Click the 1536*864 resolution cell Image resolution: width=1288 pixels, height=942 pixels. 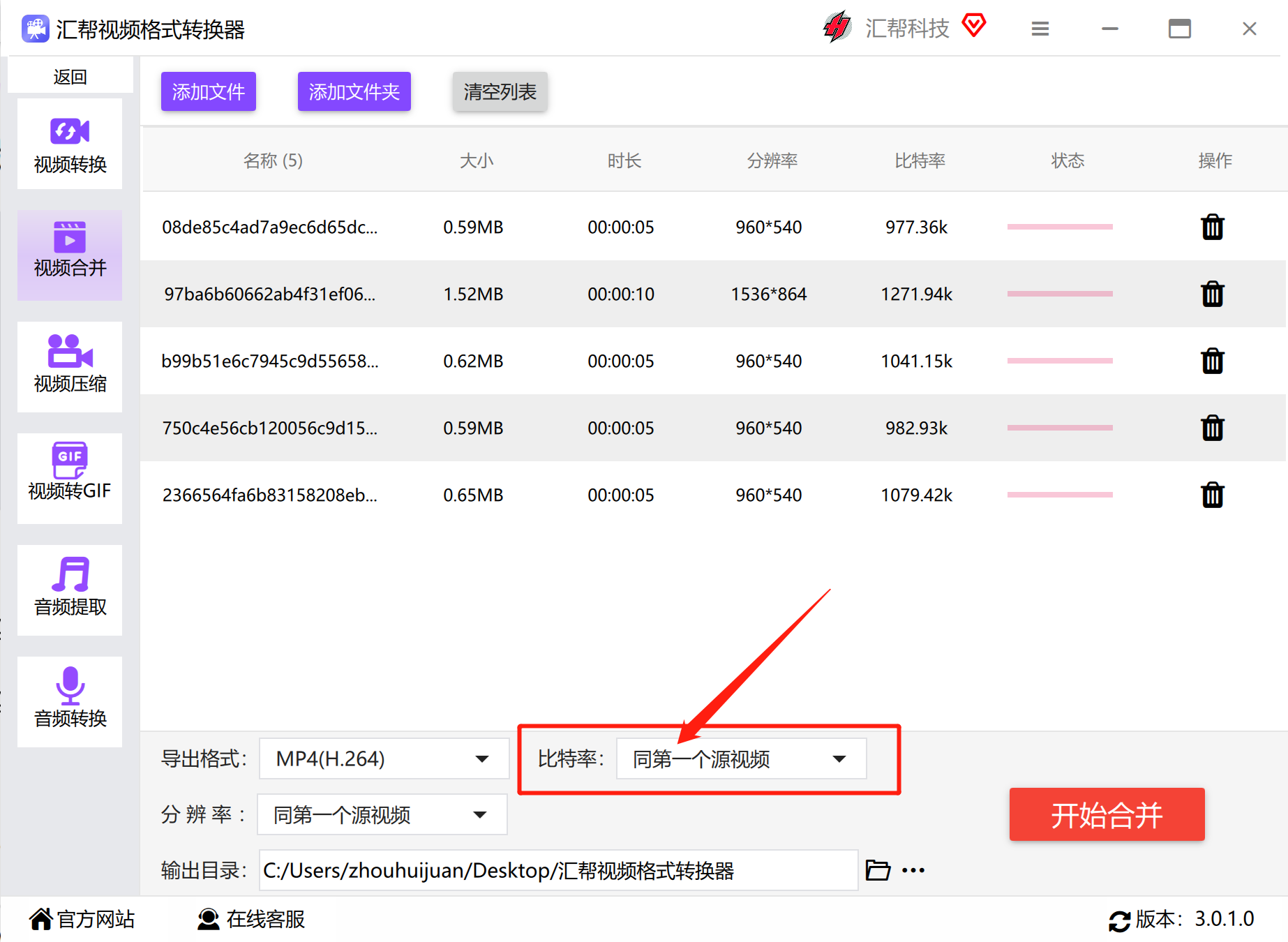(x=769, y=294)
